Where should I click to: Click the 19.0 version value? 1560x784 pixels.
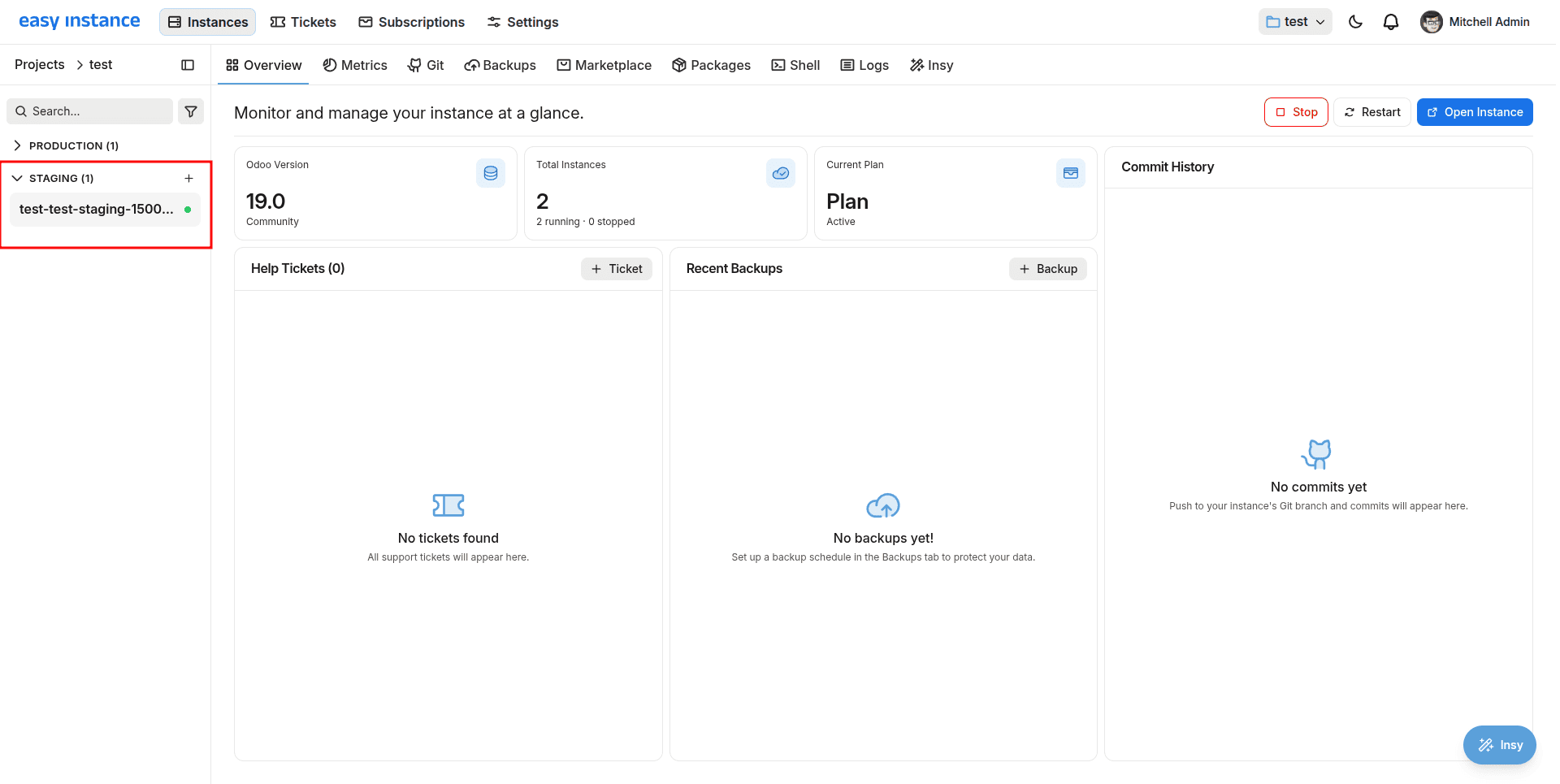(266, 201)
